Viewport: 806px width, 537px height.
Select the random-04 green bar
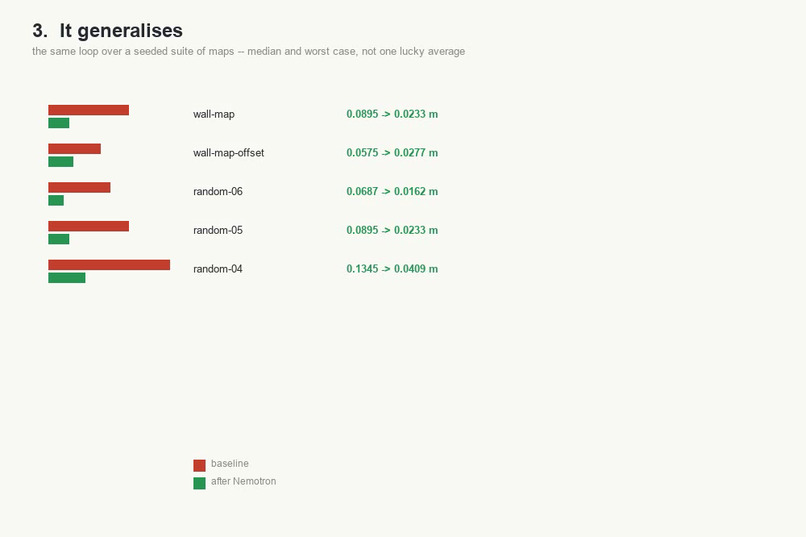(67, 278)
